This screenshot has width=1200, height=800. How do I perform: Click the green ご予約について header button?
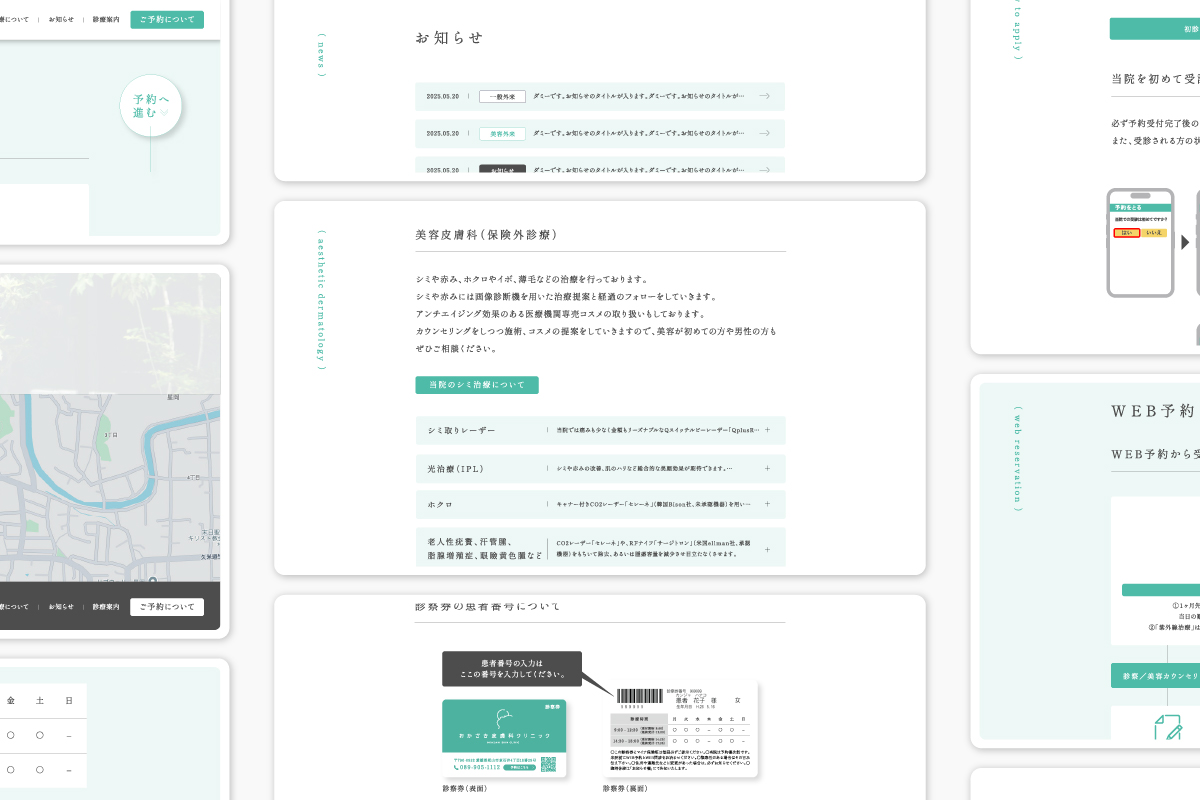tap(167, 19)
